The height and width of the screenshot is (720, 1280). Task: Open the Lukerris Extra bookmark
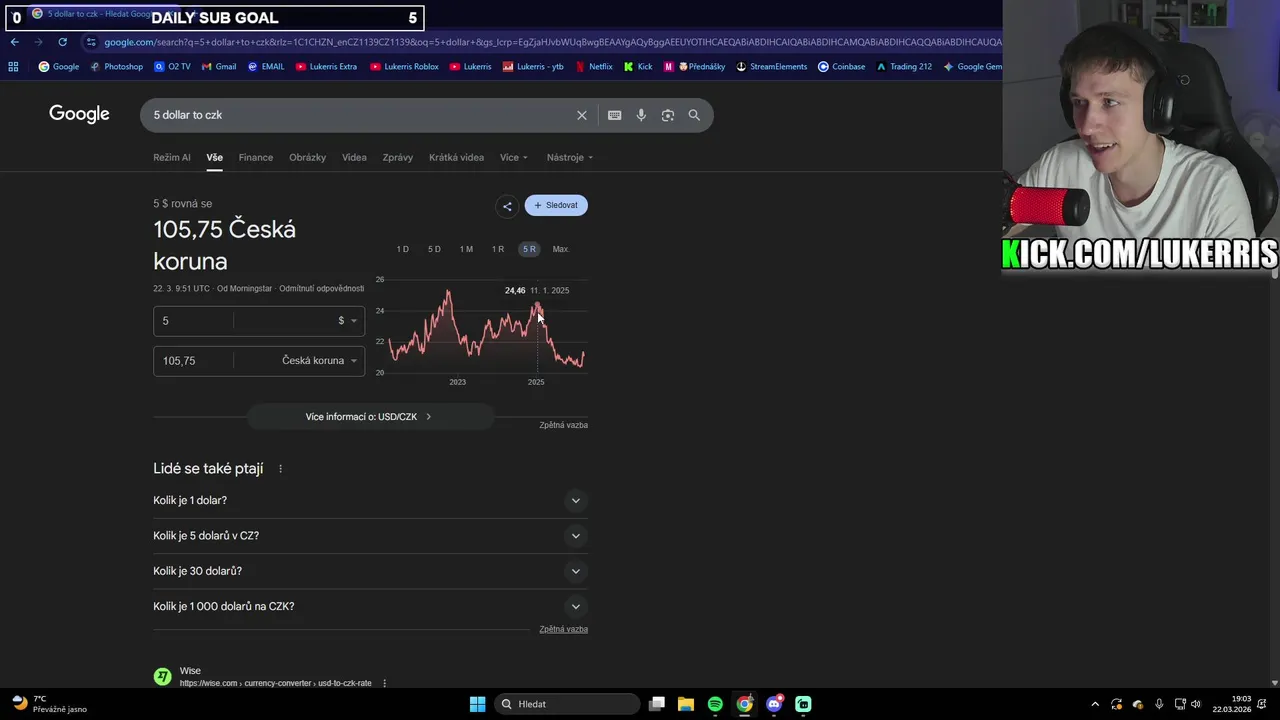click(326, 67)
